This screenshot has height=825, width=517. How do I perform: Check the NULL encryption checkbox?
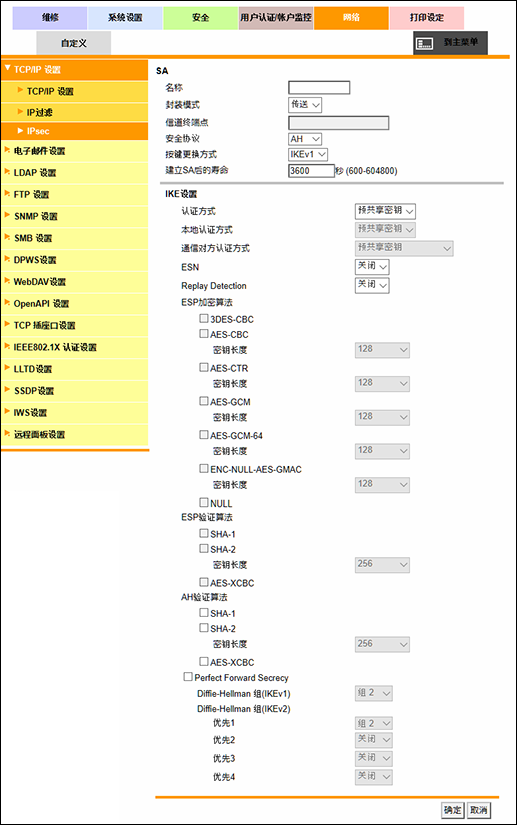(204, 502)
